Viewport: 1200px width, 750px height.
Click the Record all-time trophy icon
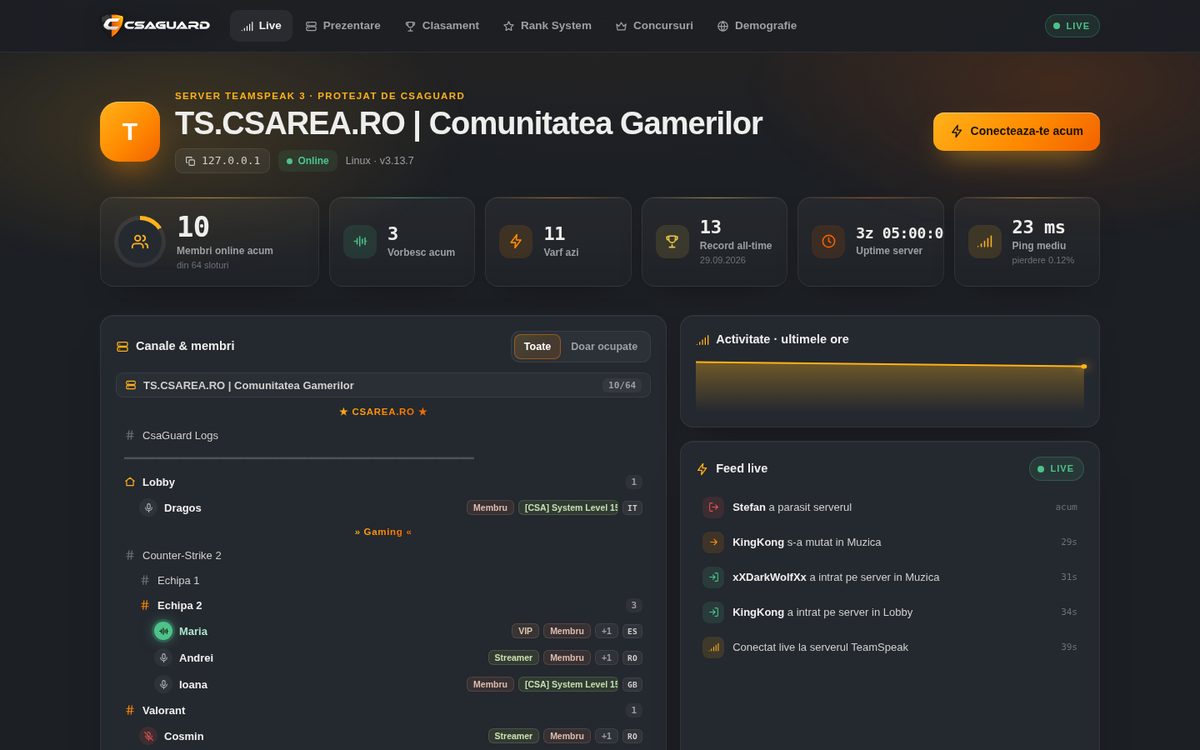672,241
